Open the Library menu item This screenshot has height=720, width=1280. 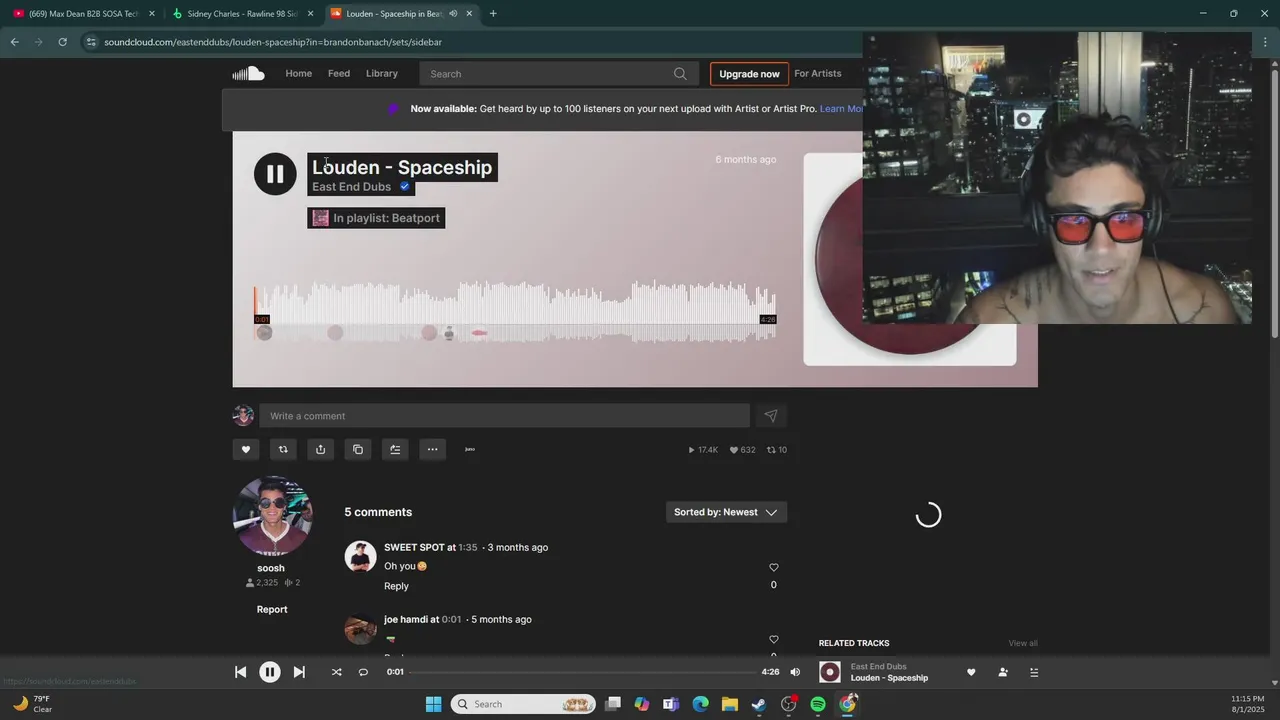[x=382, y=73]
